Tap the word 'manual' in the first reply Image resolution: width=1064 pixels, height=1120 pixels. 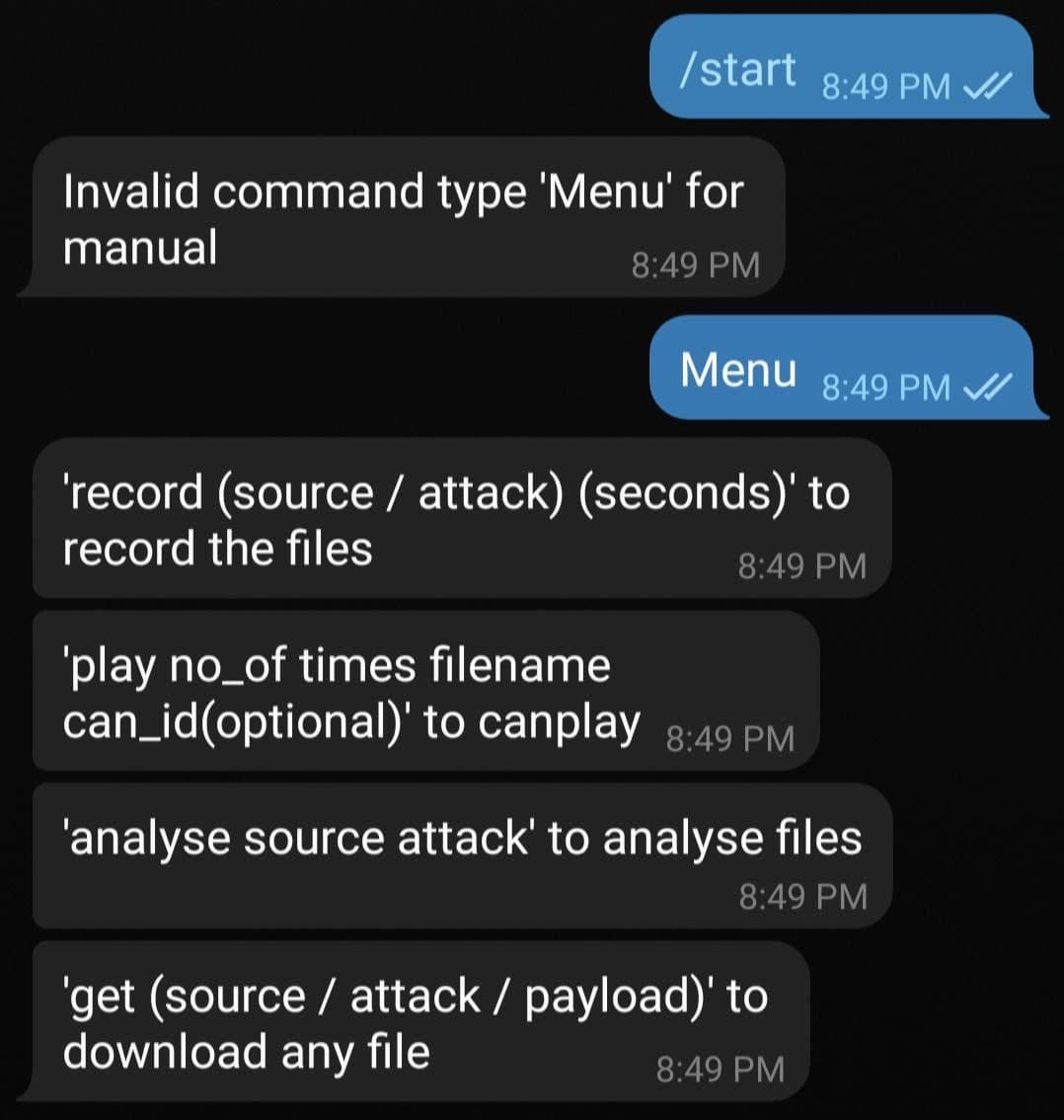140,248
